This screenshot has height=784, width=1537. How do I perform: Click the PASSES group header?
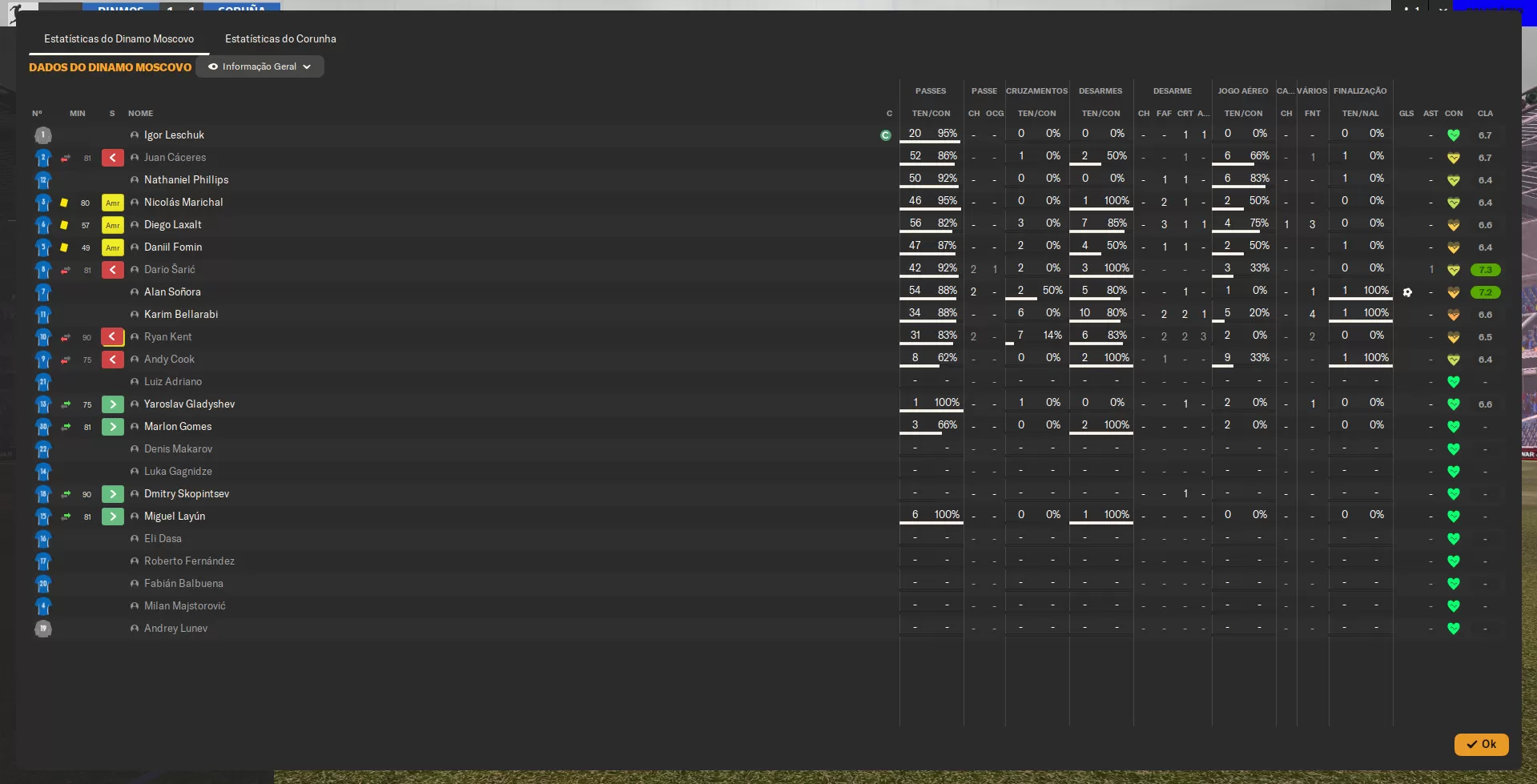[x=931, y=91]
